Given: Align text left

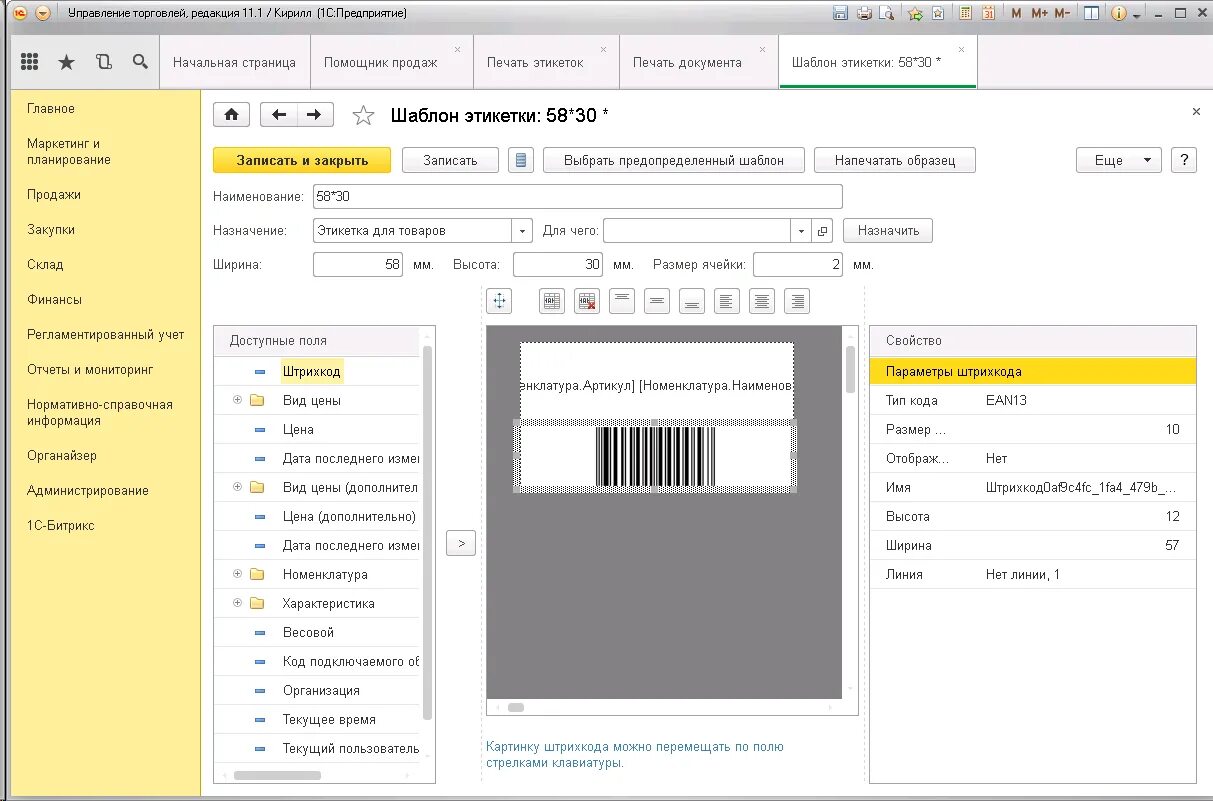Looking at the screenshot, I should (727, 300).
